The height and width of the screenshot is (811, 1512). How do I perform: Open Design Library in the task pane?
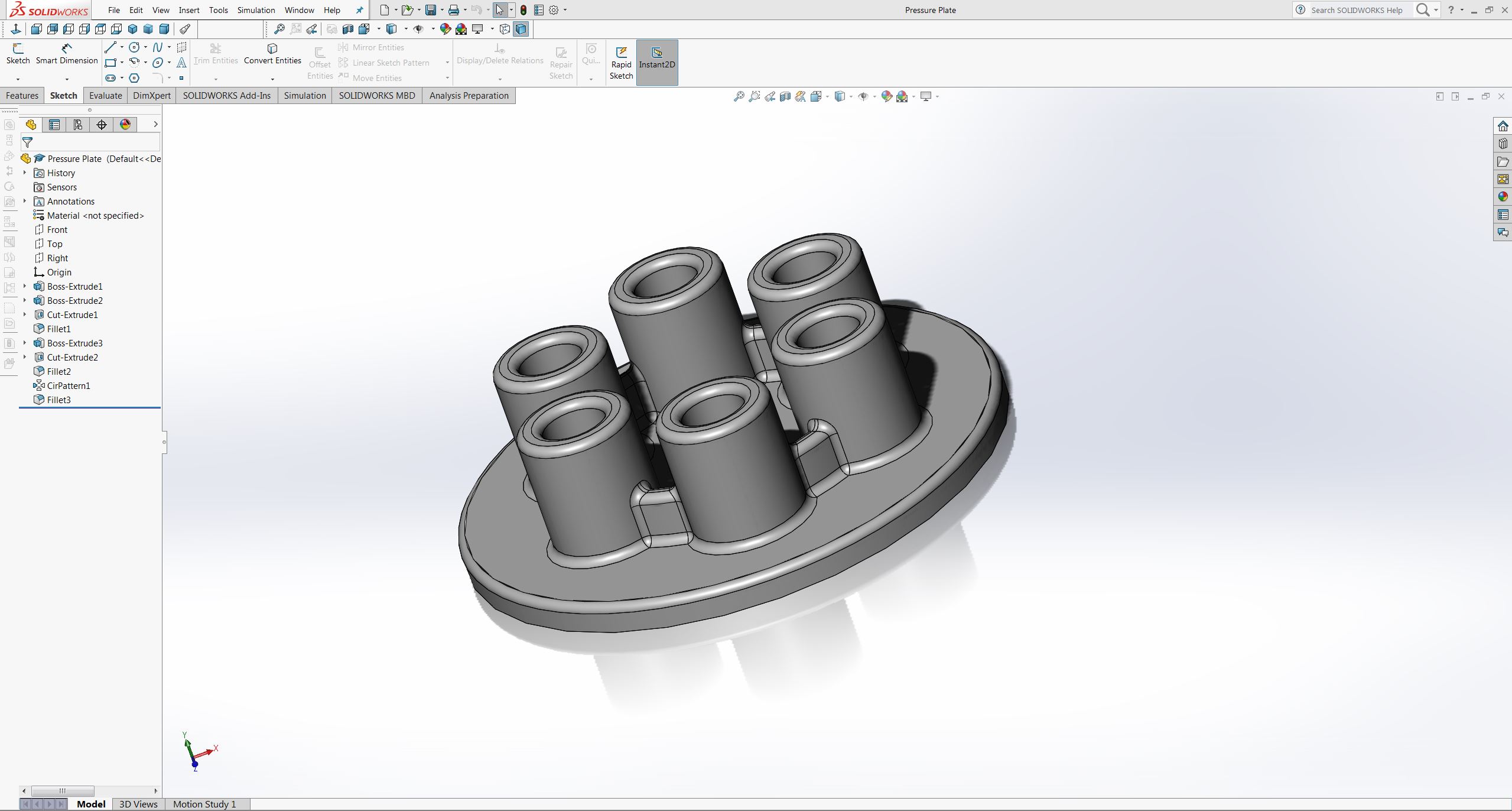(x=1503, y=144)
